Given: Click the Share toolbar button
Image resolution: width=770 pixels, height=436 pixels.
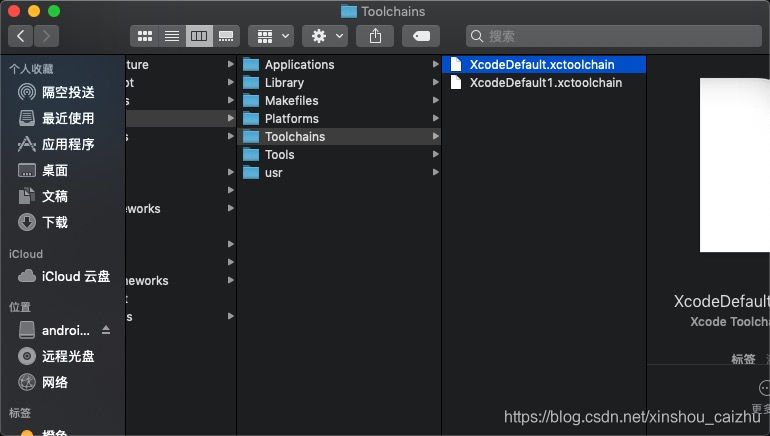Looking at the screenshot, I should [375, 36].
